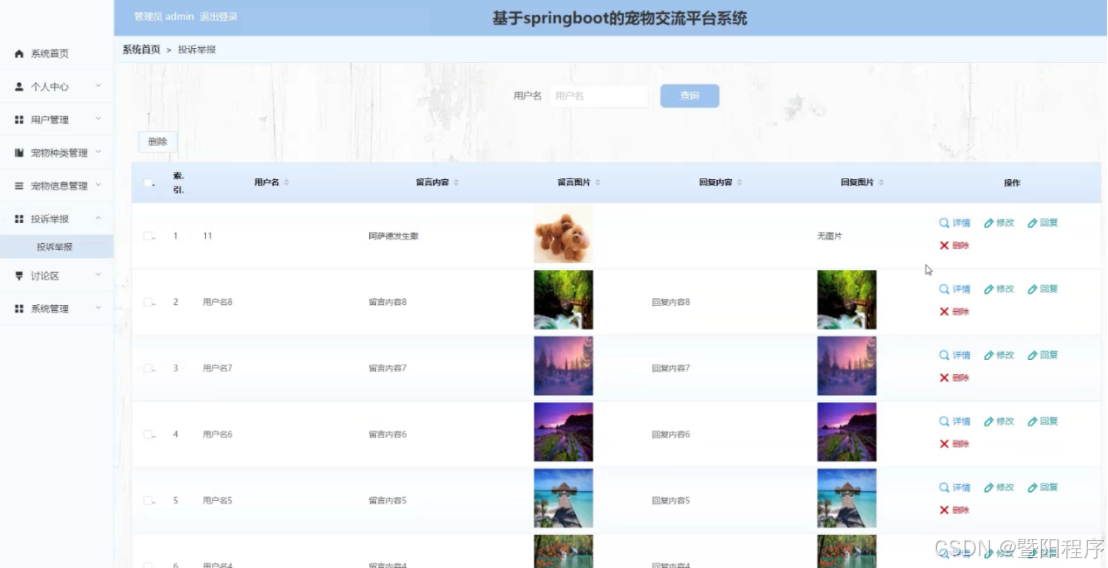Click the icon beside 宠物种类管理
1108x568 pixels.
tap(19, 153)
